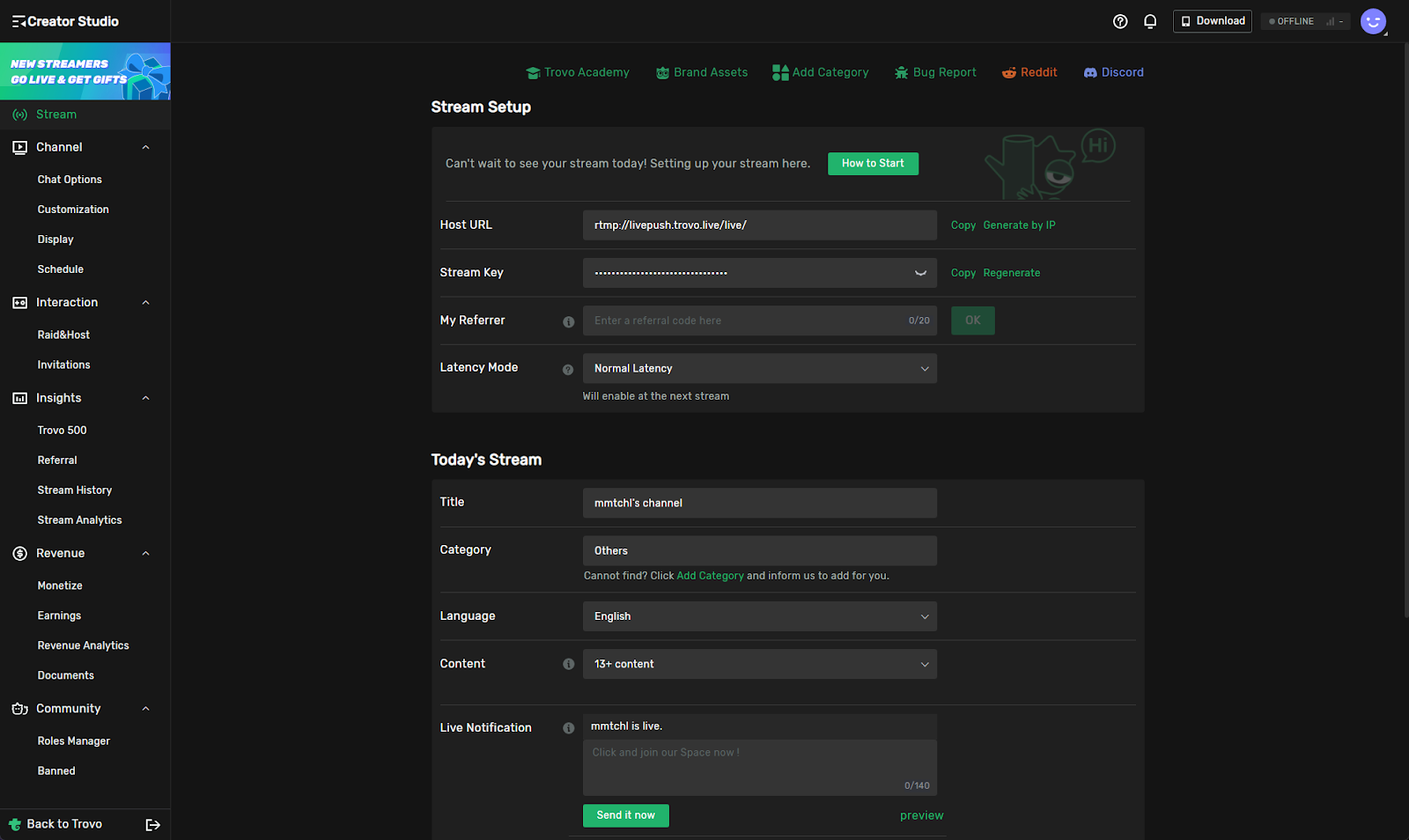Select Stream in the sidebar
The height and width of the screenshot is (840, 1409).
pos(85,114)
